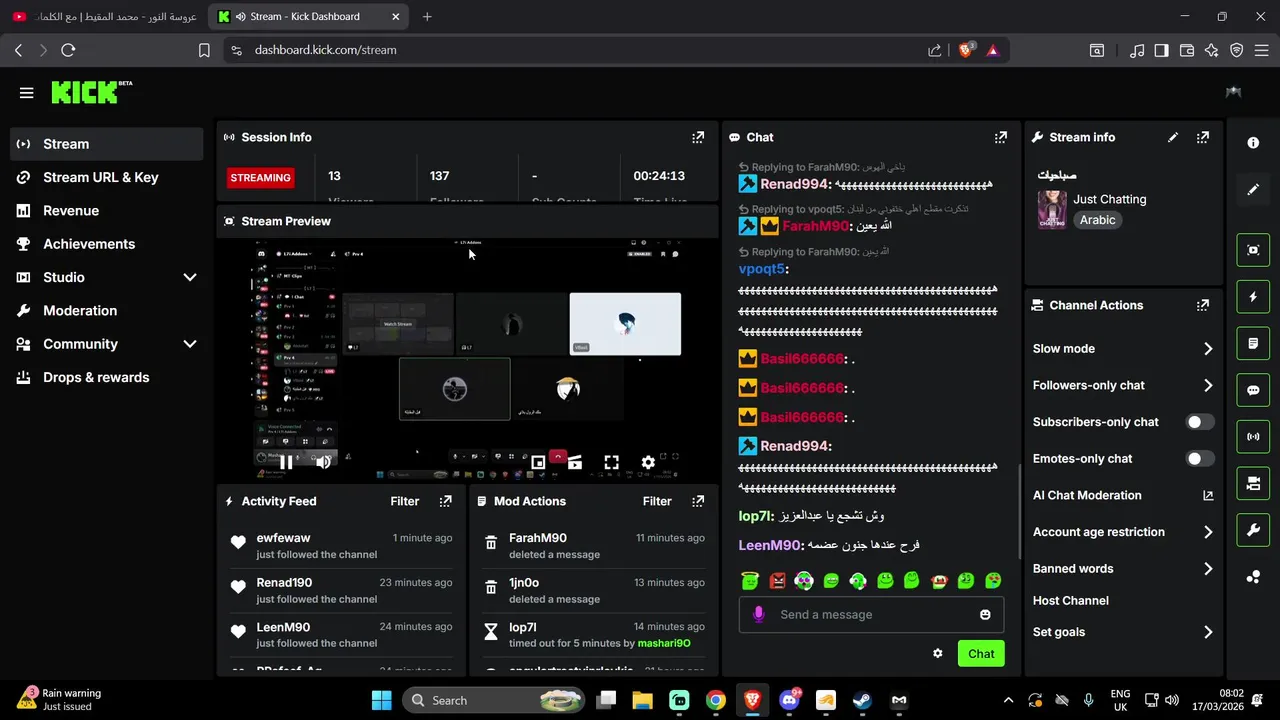Toggle Activity Feed lightning icon in right sidebar
The width and height of the screenshot is (1280, 720).
tap(1253, 297)
